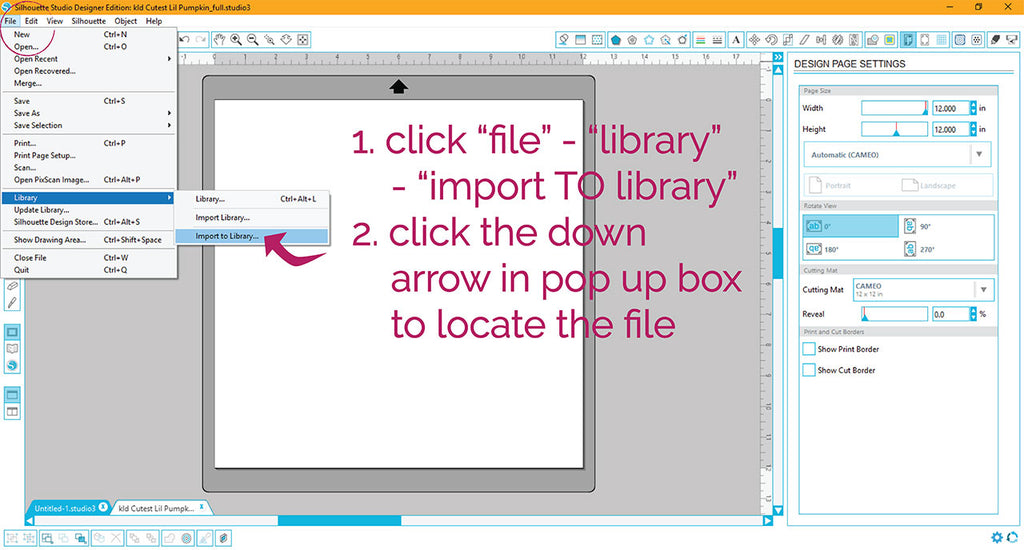
Task: Expand the Save As submenu
Action: pyautogui.click(x=90, y=113)
